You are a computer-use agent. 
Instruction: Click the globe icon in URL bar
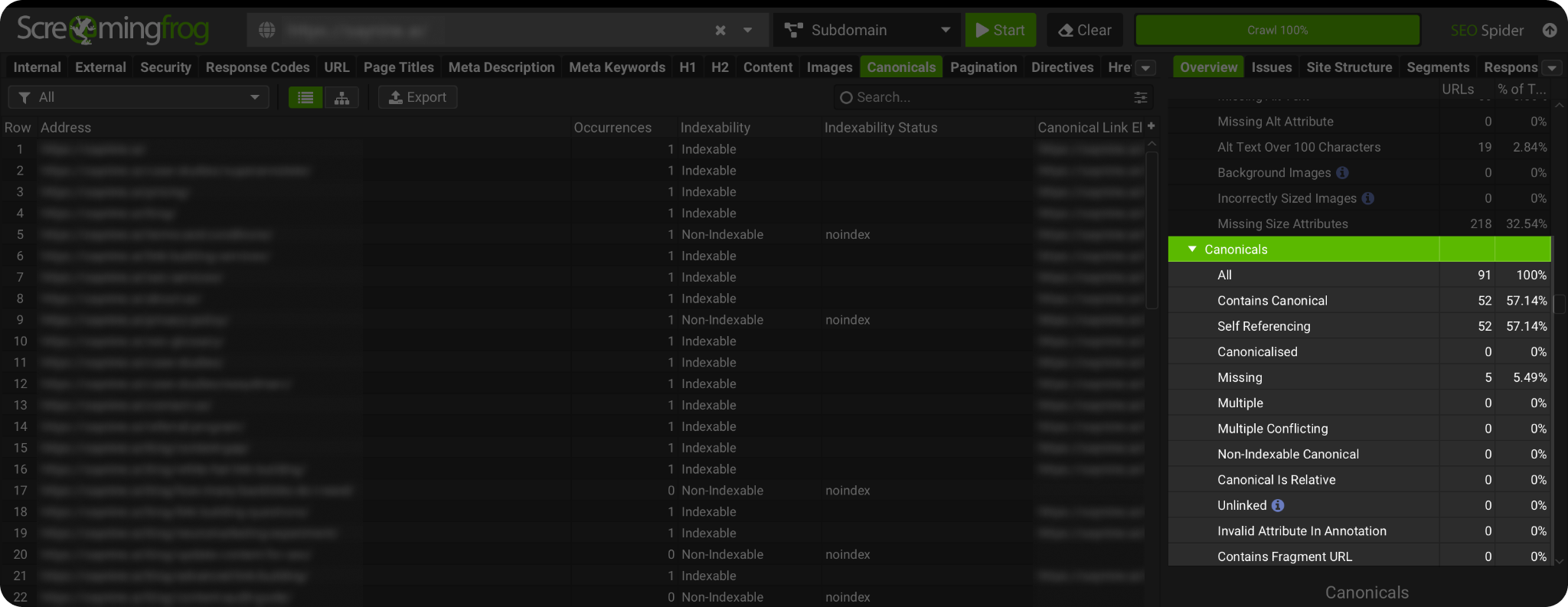(266, 30)
